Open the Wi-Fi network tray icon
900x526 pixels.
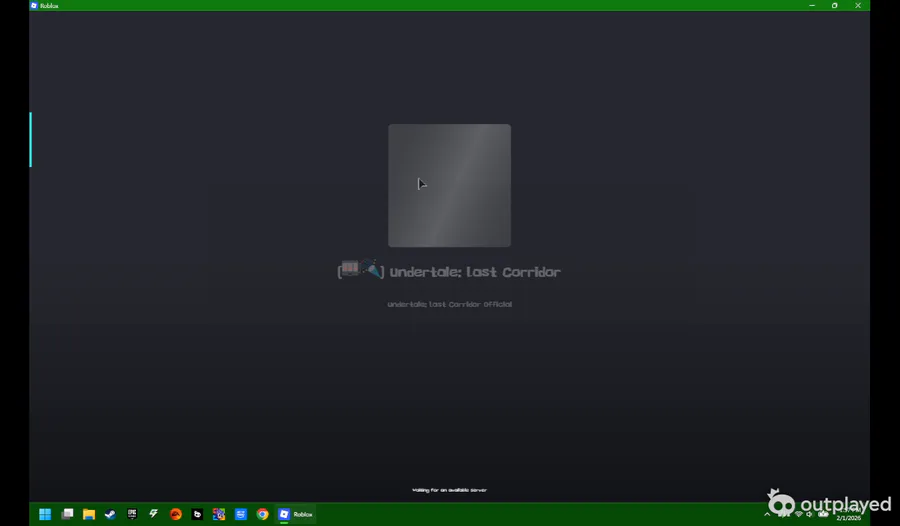(798, 514)
